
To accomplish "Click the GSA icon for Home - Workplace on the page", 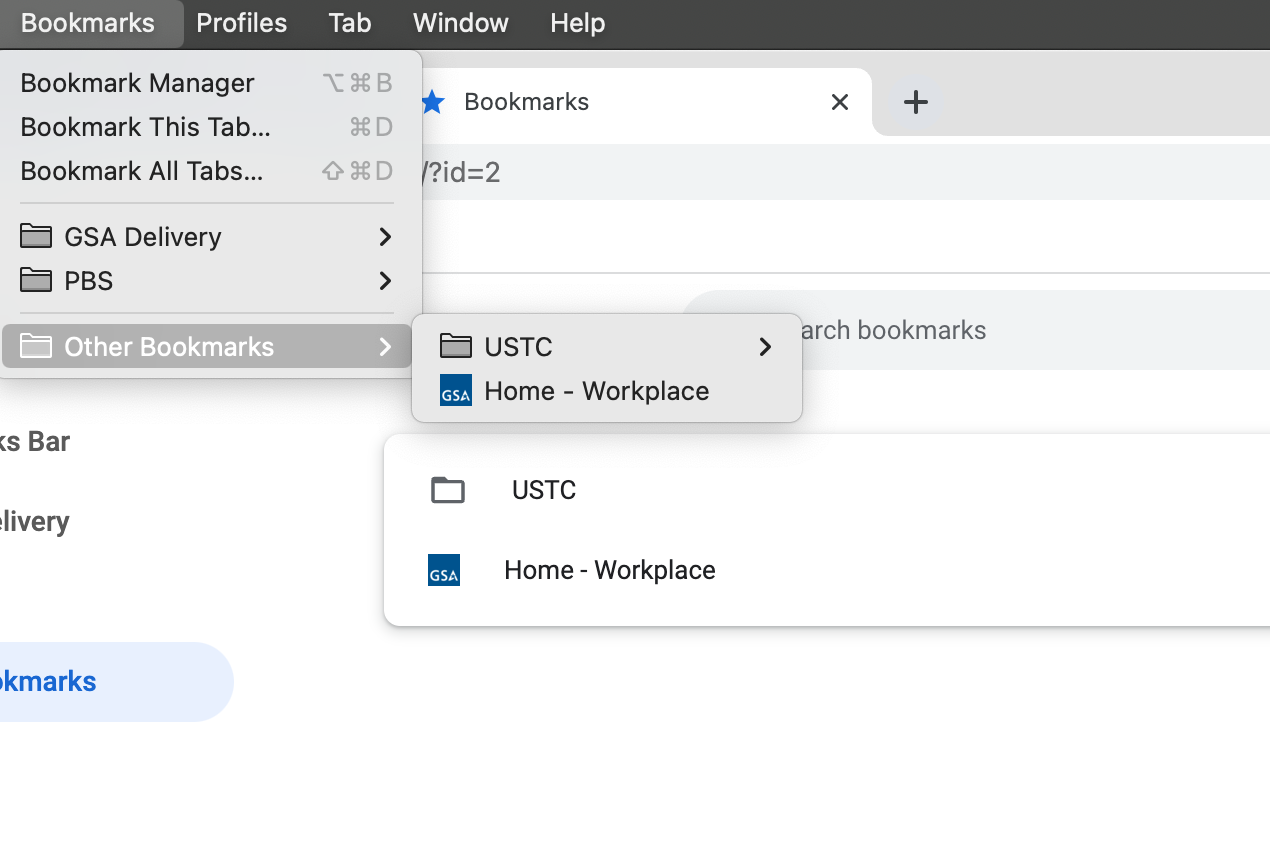I will 443,570.
